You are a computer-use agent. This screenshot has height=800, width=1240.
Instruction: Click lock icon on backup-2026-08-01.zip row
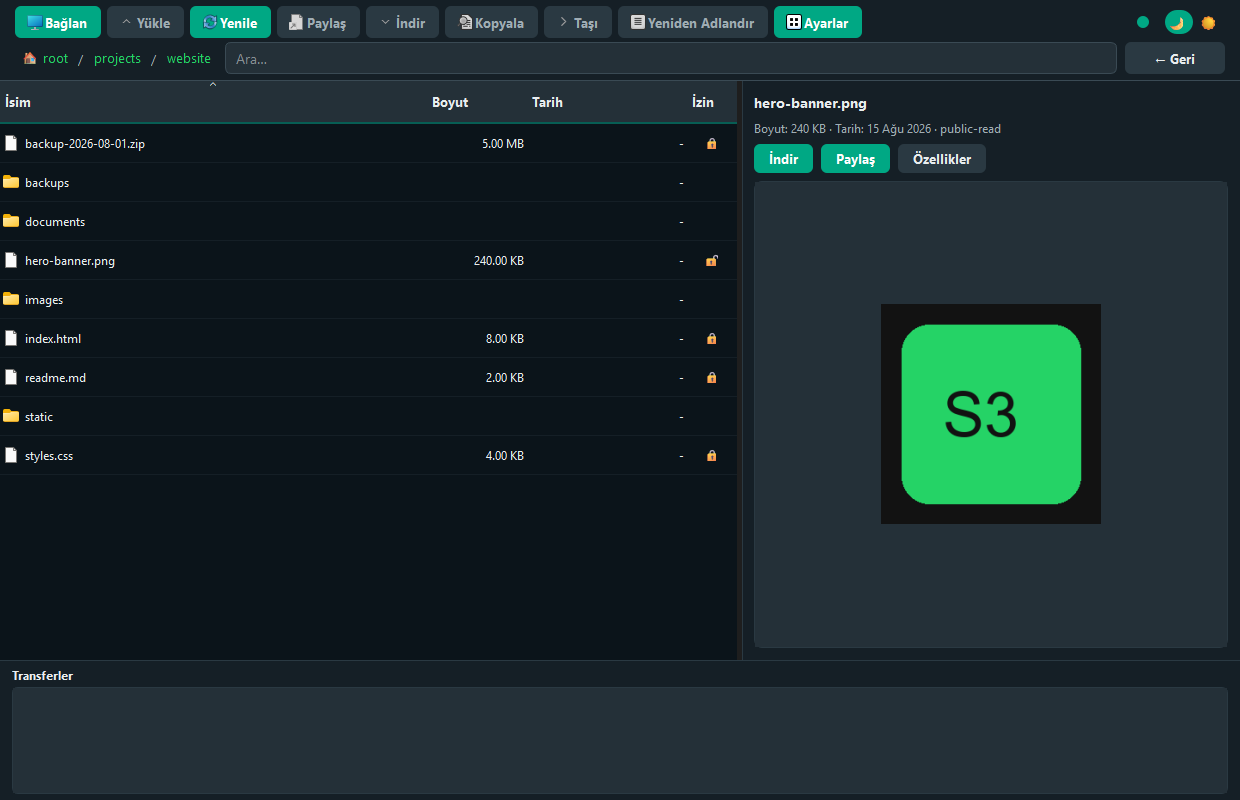click(712, 144)
